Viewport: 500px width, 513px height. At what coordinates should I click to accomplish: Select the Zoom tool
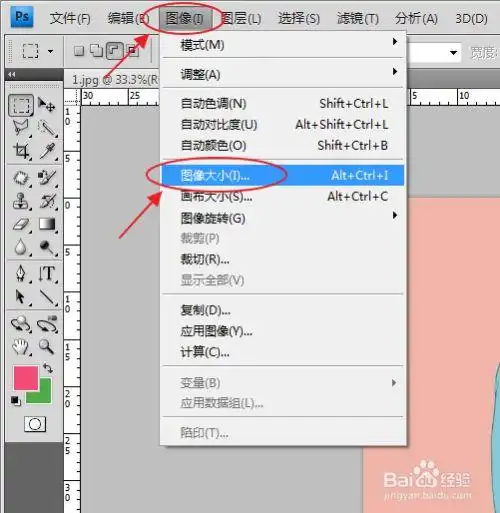[46, 347]
